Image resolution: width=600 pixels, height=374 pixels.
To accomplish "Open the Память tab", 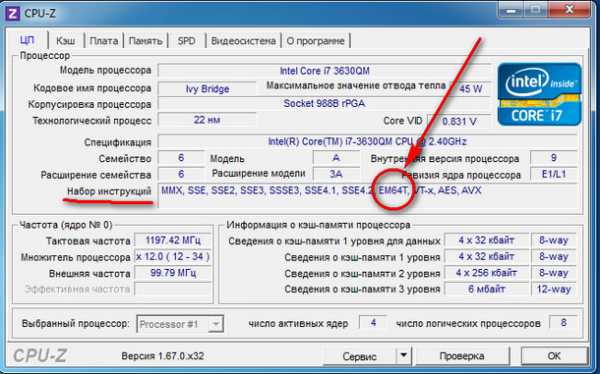I will 145,41.
